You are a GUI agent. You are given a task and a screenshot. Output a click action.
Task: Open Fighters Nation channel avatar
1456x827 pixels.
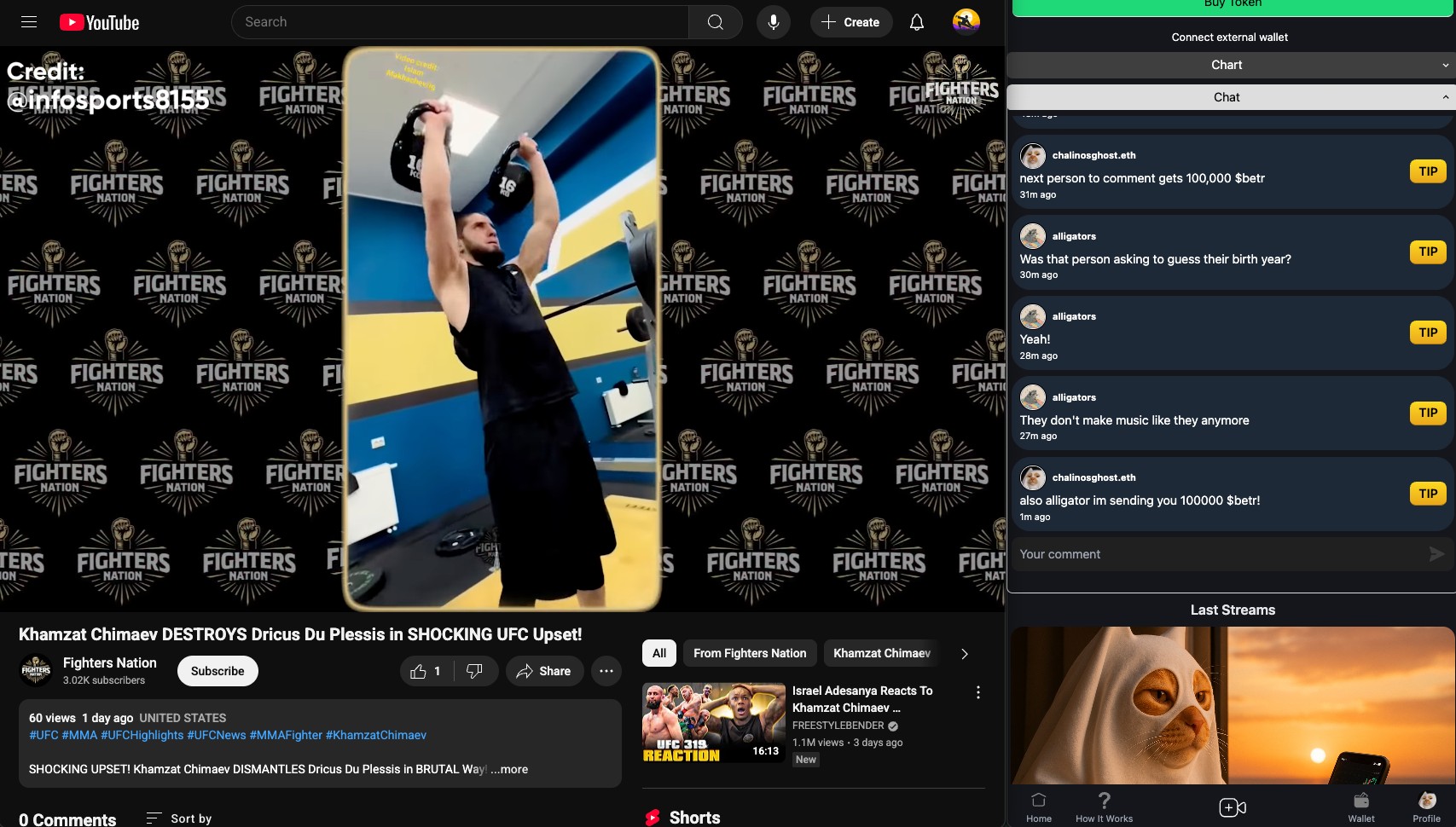tap(36, 670)
